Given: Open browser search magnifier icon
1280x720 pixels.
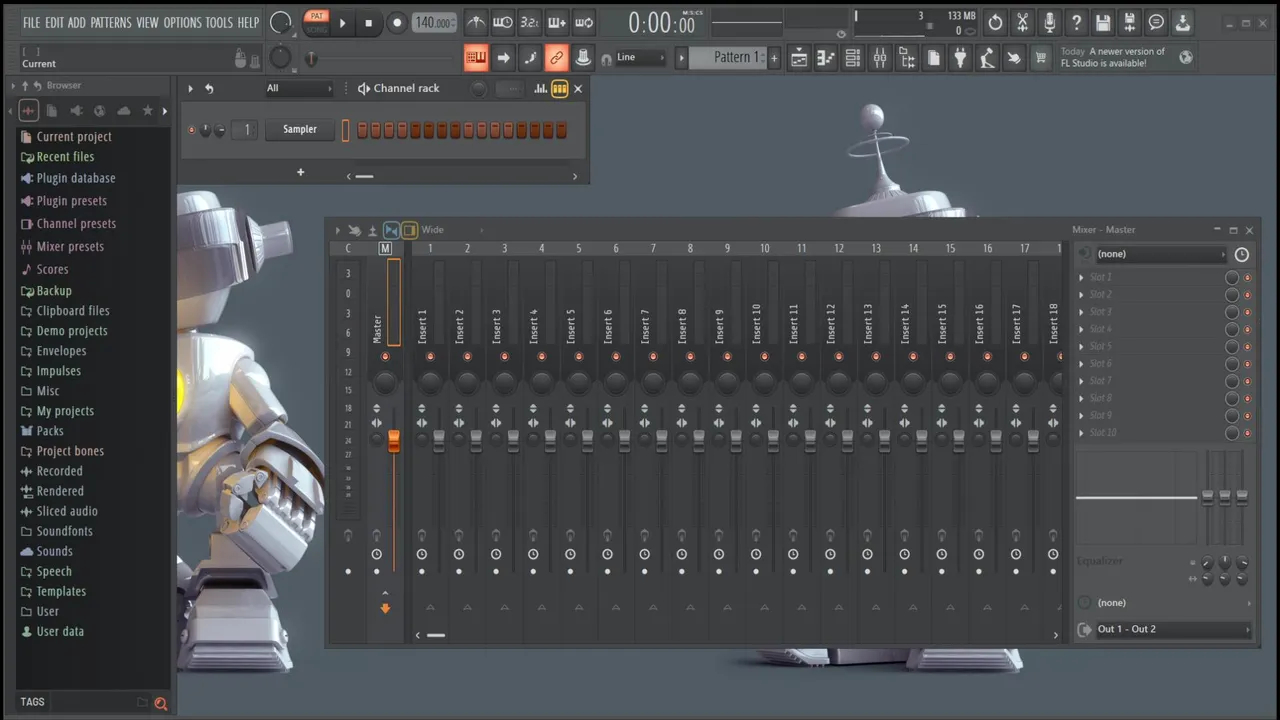Looking at the screenshot, I should tap(160, 703).
